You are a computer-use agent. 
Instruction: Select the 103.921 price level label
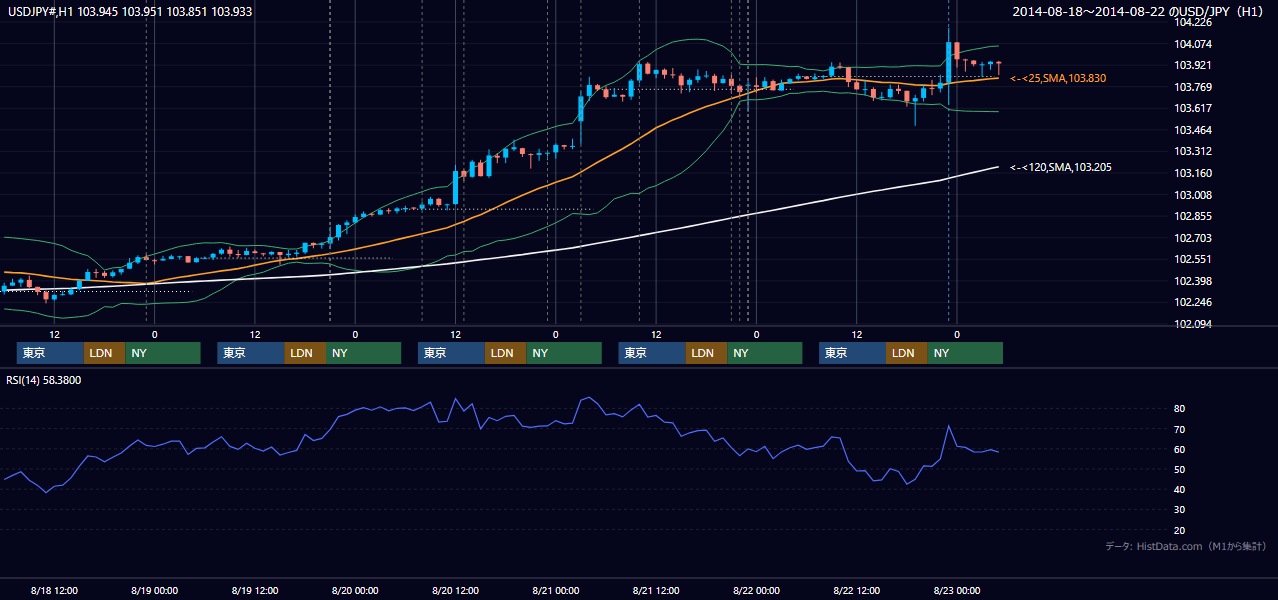tap(1193, 65)
